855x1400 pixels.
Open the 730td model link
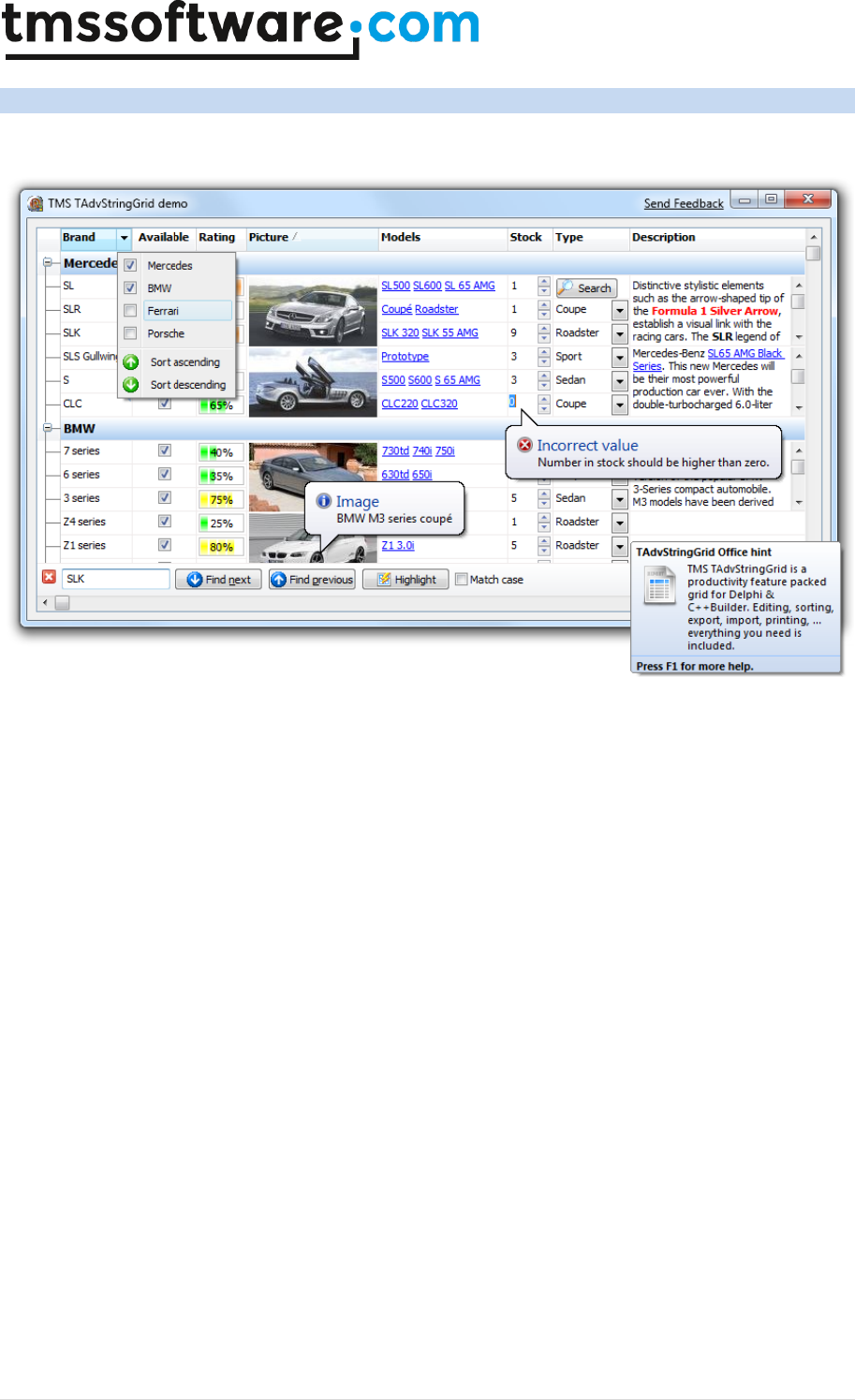395,451
